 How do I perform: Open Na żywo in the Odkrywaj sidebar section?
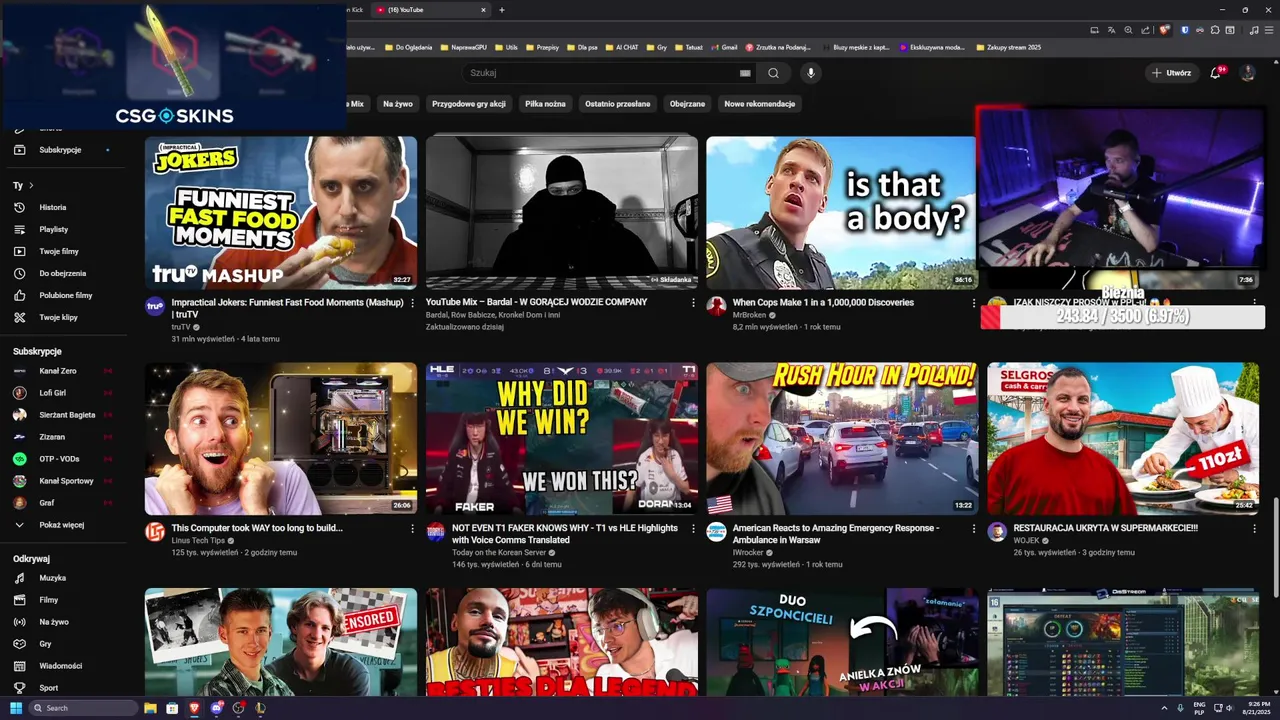[54, 622]
